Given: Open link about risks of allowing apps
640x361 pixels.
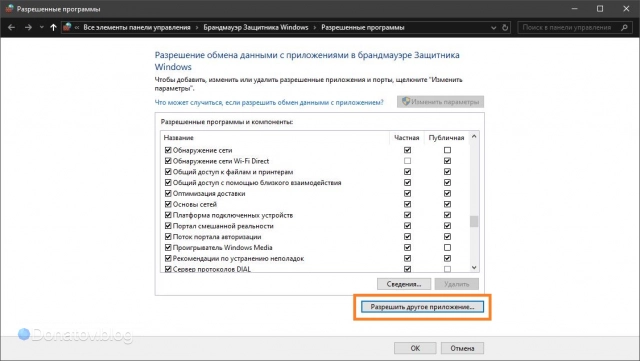Looking at the screenshot, I should point(269,103).
